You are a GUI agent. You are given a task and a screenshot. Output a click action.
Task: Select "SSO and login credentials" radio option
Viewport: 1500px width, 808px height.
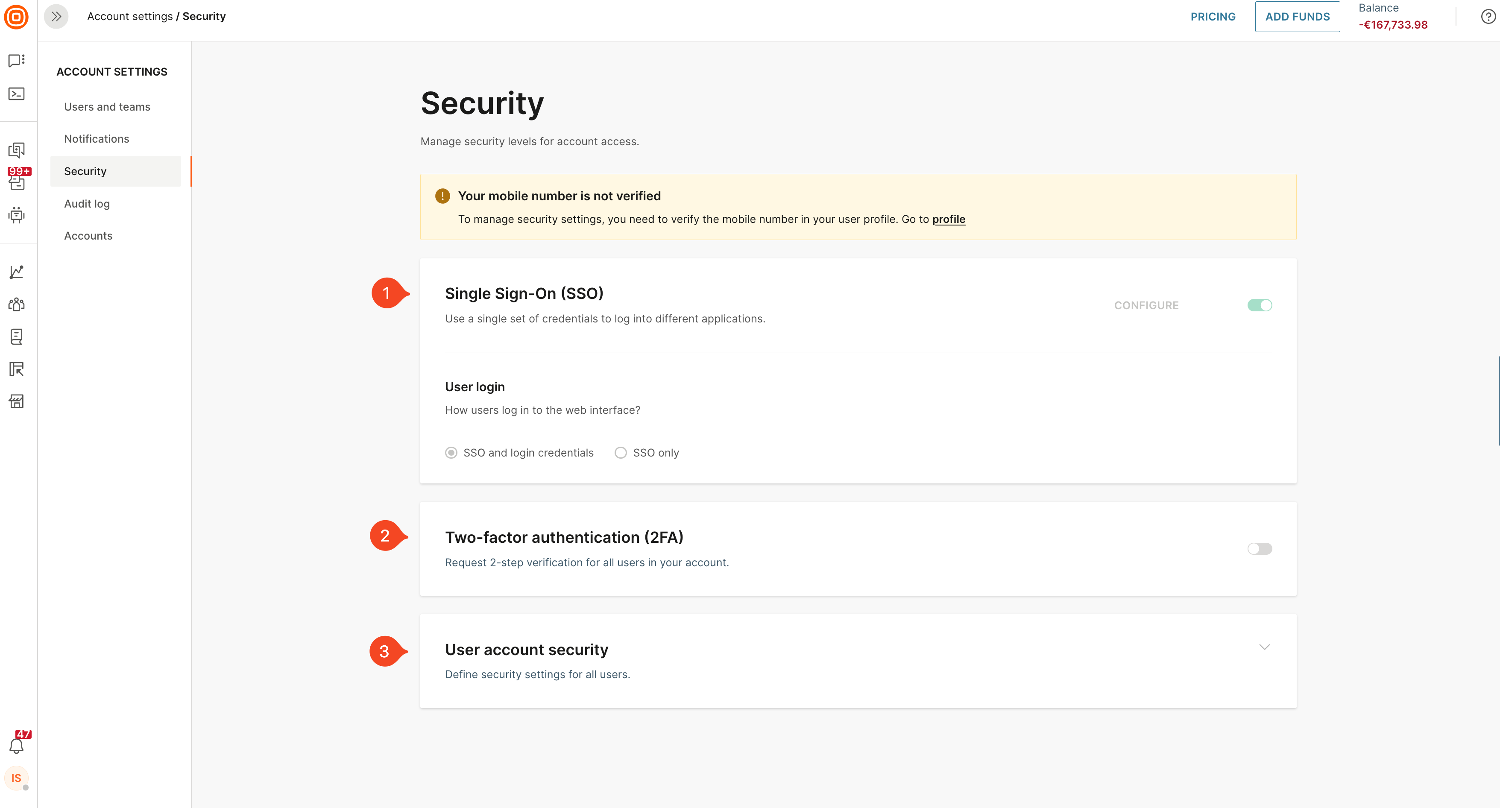[x=451, y=453]
